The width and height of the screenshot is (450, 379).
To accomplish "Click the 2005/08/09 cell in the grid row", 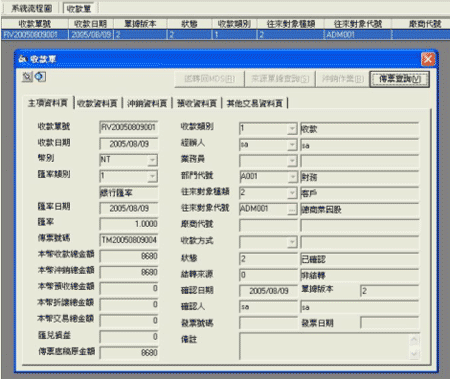I will [x=91, y=35].
